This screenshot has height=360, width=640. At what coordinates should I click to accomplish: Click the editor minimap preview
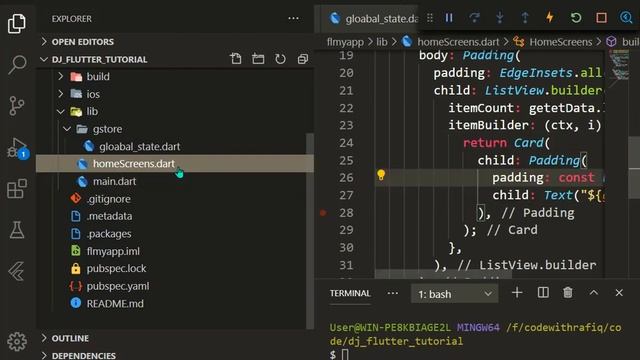pyautogui.click(x=620, y=65)
